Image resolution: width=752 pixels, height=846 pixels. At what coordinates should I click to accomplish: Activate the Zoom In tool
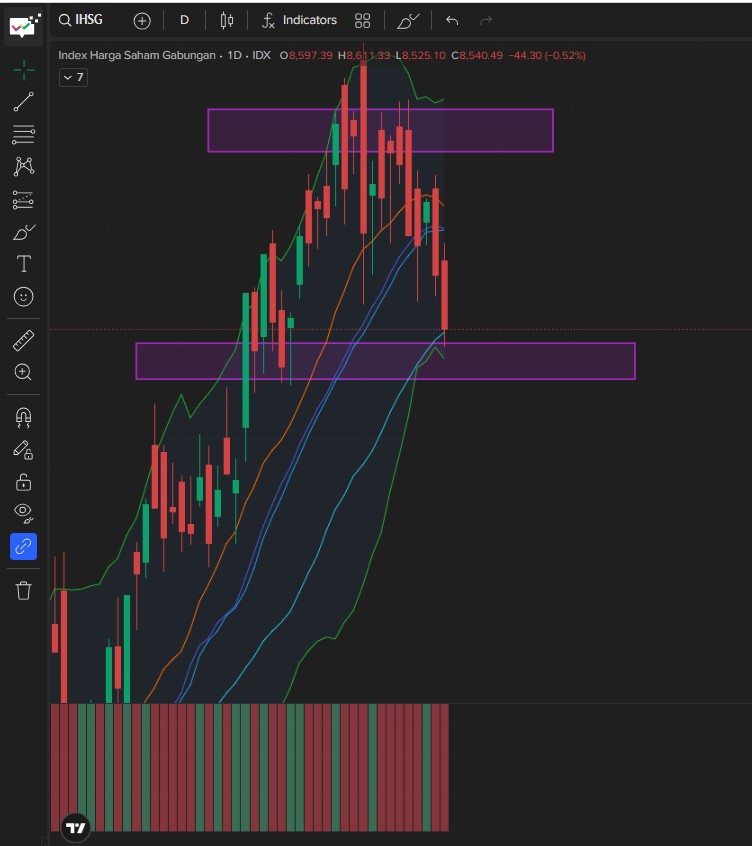23,372
